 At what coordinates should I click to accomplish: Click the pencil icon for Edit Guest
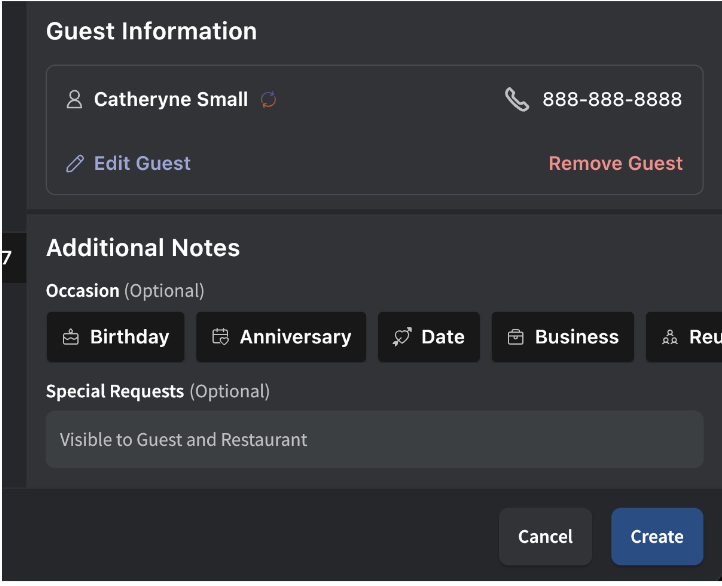click(x=75, y=164)
